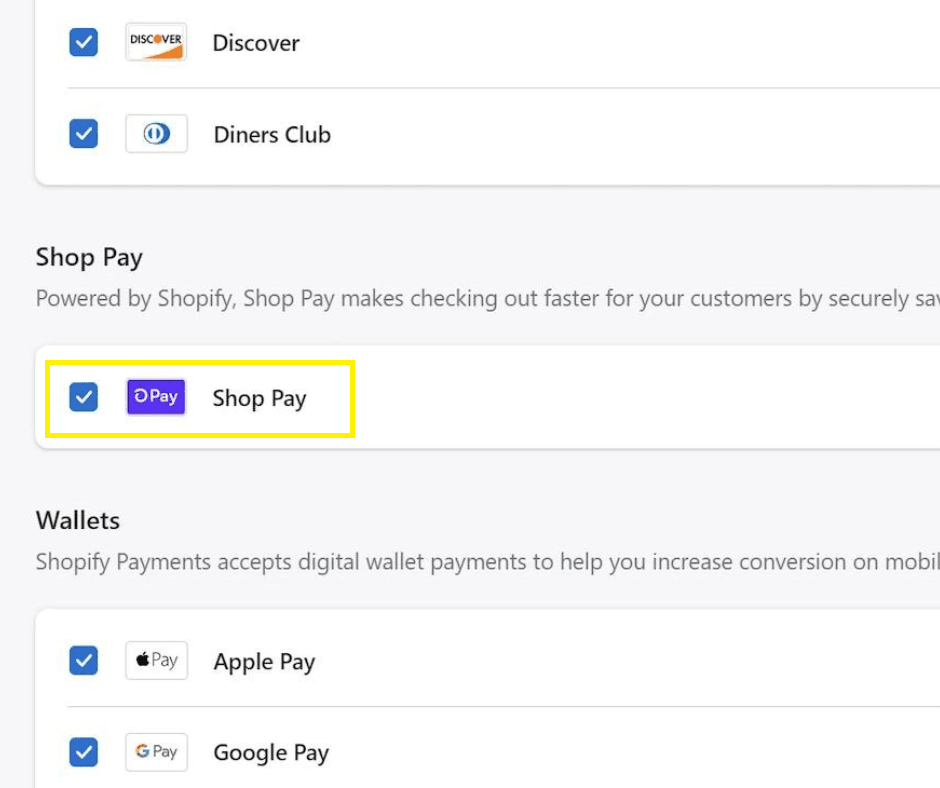Uncheck Diners Club as accepted payment
This screenshot has width=940, height=788.
[83, 133]
